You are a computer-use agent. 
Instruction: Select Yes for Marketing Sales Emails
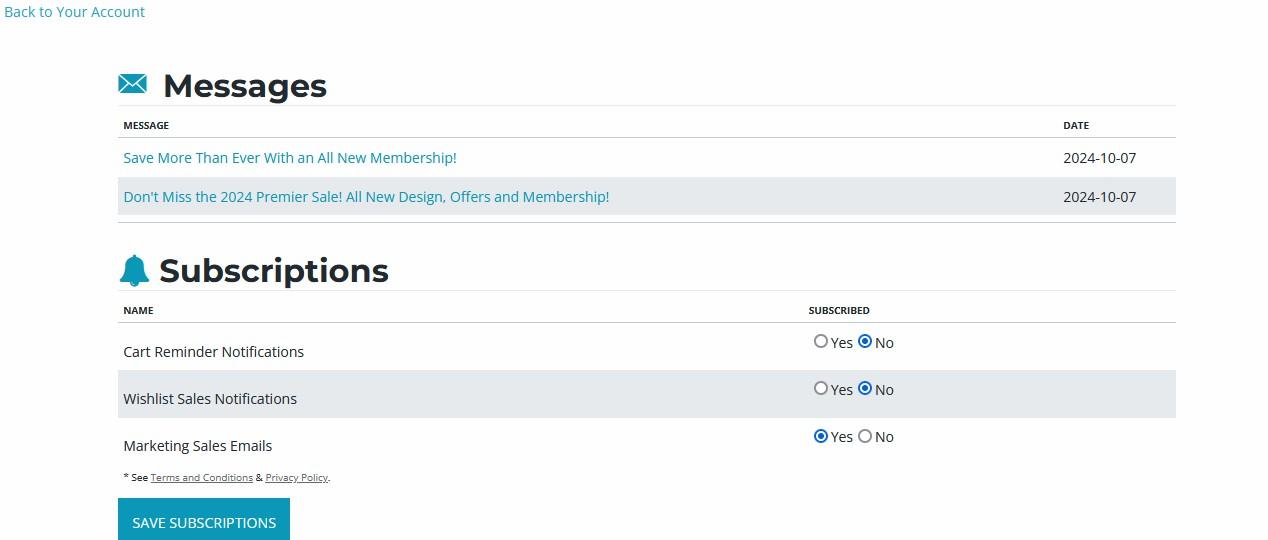(821, 436)
